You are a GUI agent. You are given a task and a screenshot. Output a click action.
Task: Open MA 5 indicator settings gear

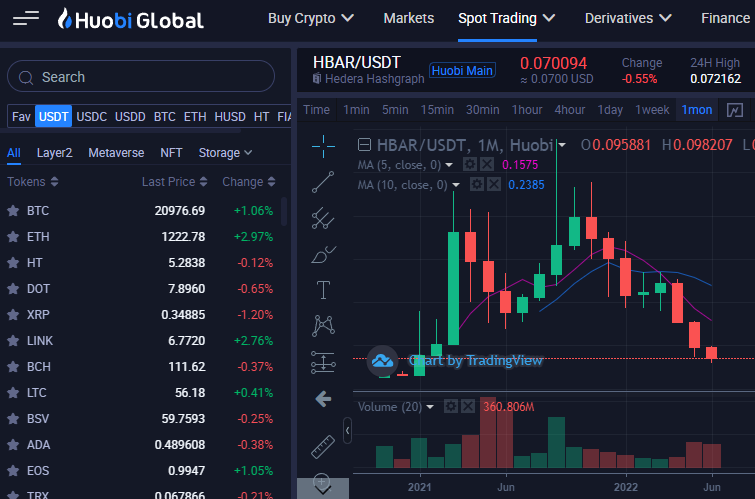[469, 165]
